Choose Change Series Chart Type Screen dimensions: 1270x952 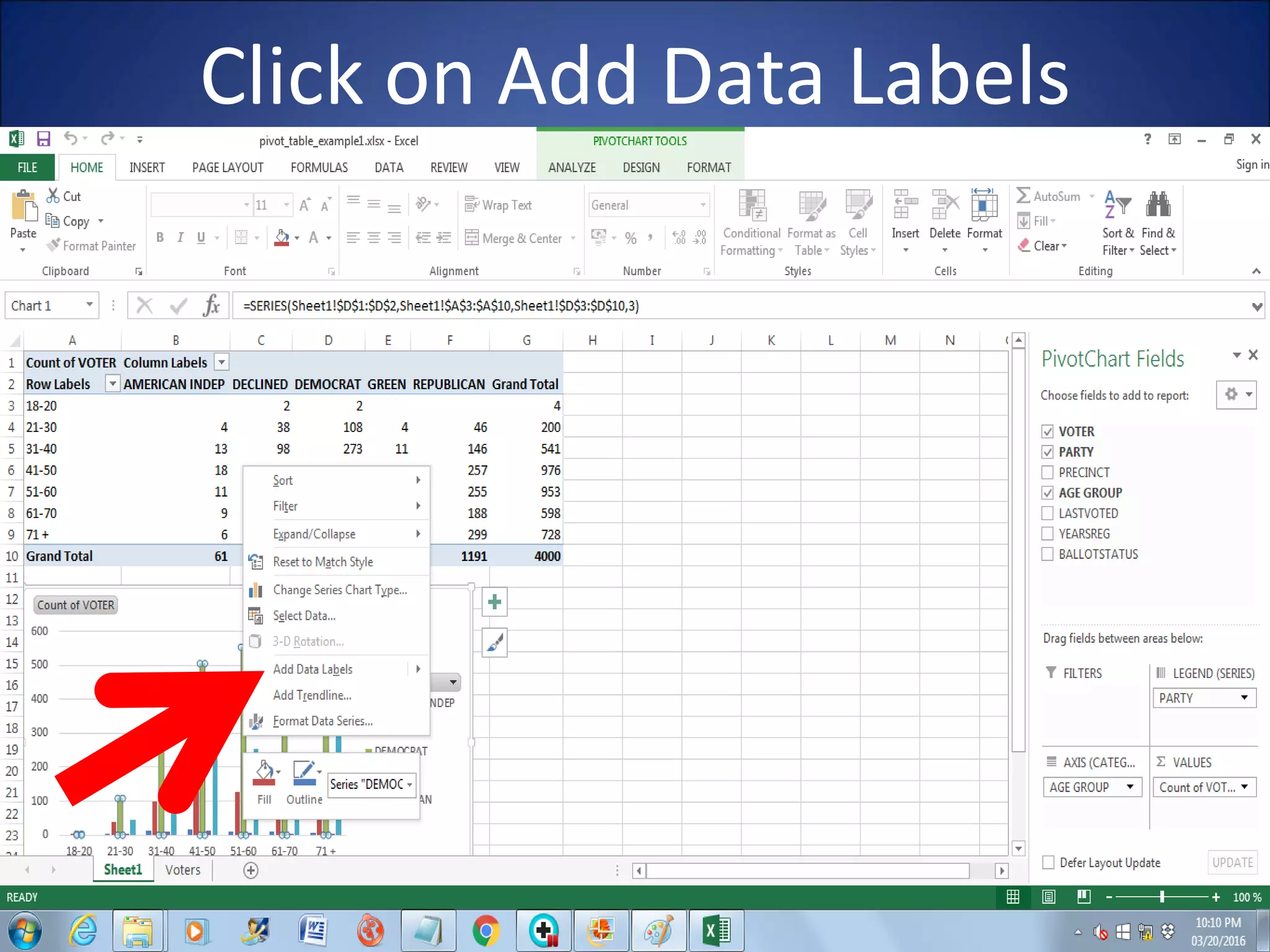click(337, 589)
